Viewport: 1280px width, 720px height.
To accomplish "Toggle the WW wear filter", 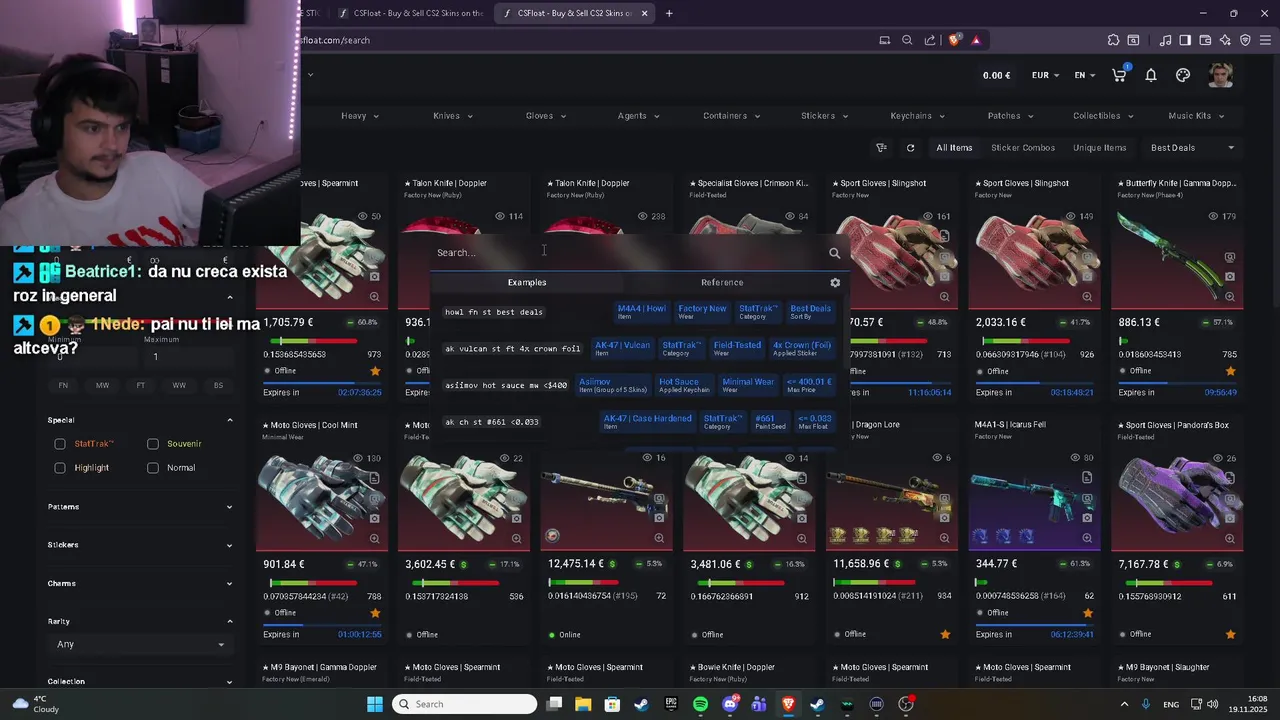I will [x=179, y=385].
